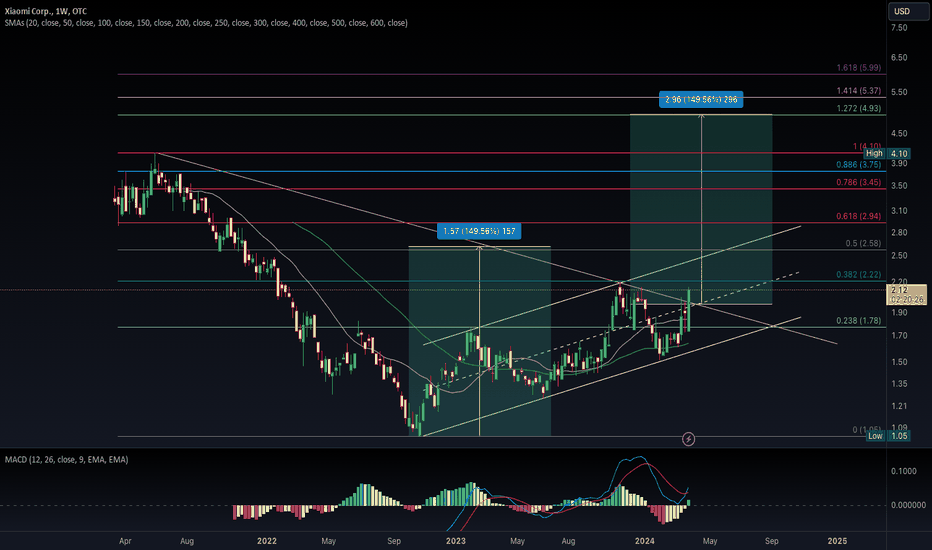Select the Xiaomi Corp., 1W, OTC title

(46, 11)
